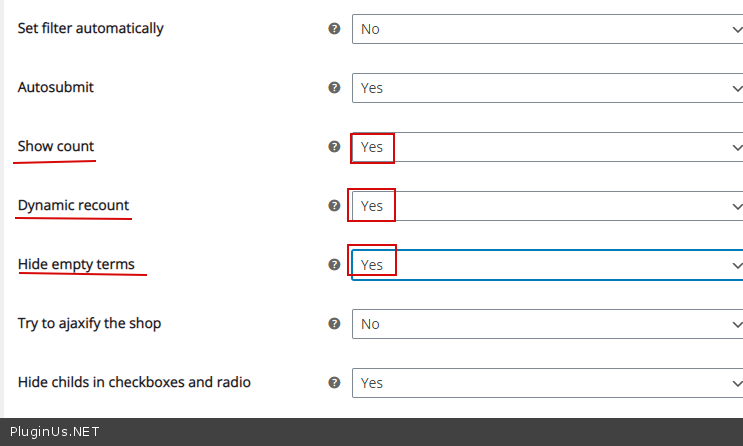The width and height of the screenshot is (743, 446).
Task: Click help icon next to Set filter automatically
Action: 335,29
